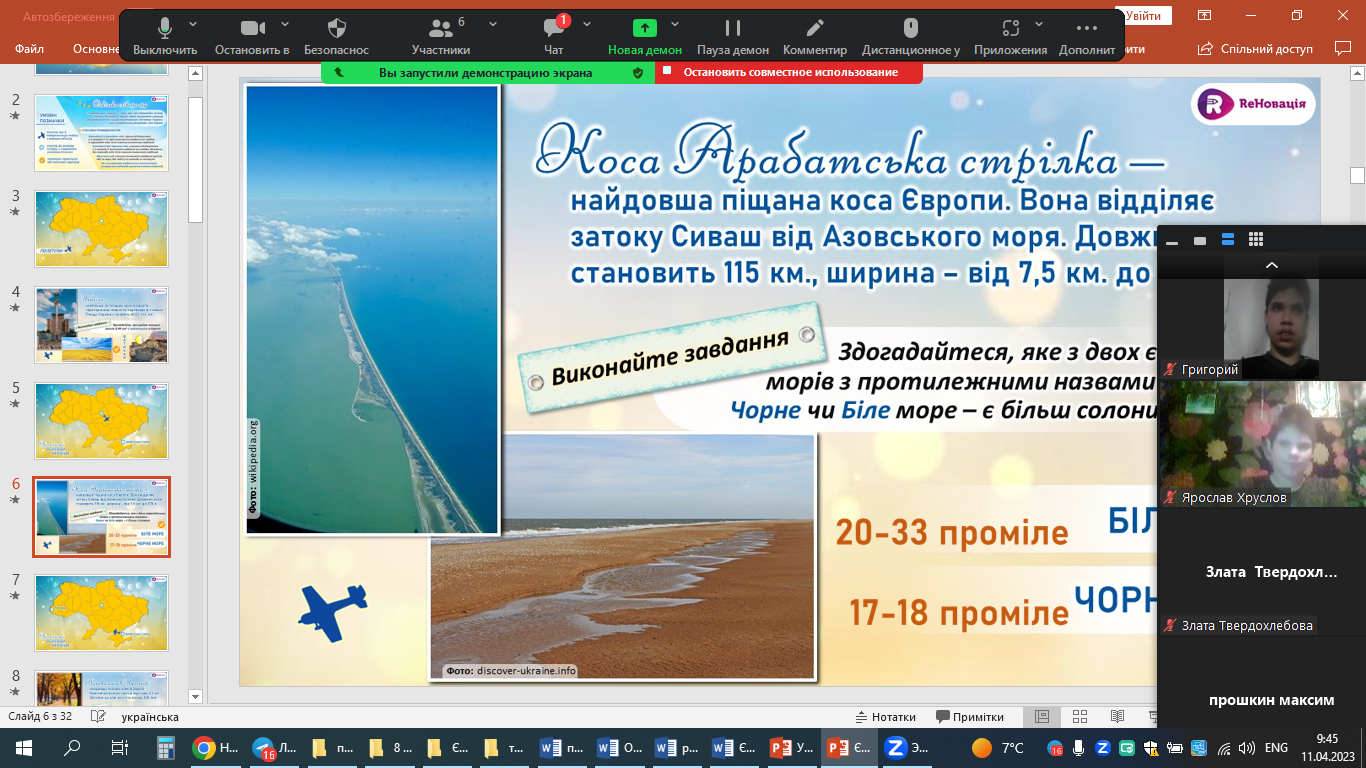Screen dimensions: 1366x768
Task: Expand chevron beside the Чат button
Action: point(587,24)
